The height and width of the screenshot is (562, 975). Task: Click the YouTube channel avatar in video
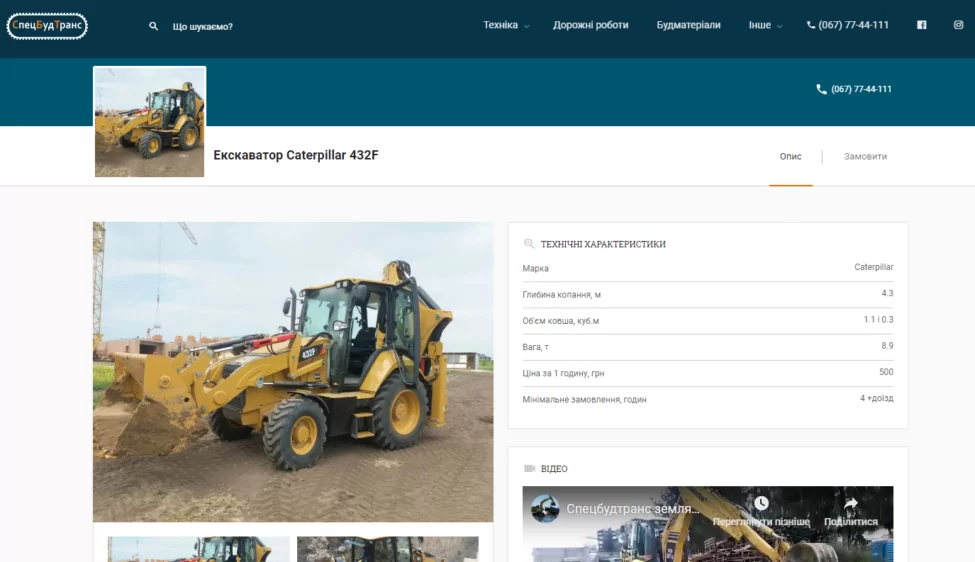(x=545, y=509)
